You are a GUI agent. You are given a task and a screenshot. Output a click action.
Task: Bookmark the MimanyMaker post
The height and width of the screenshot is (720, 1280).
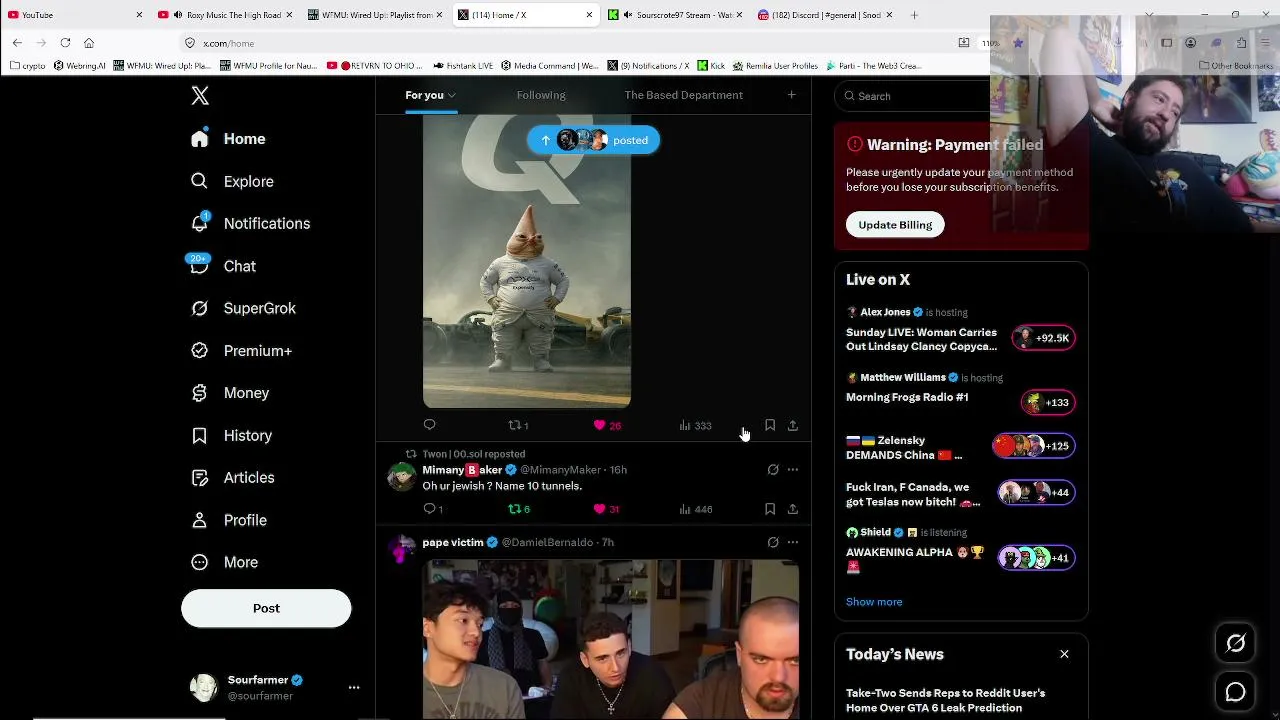770,509
